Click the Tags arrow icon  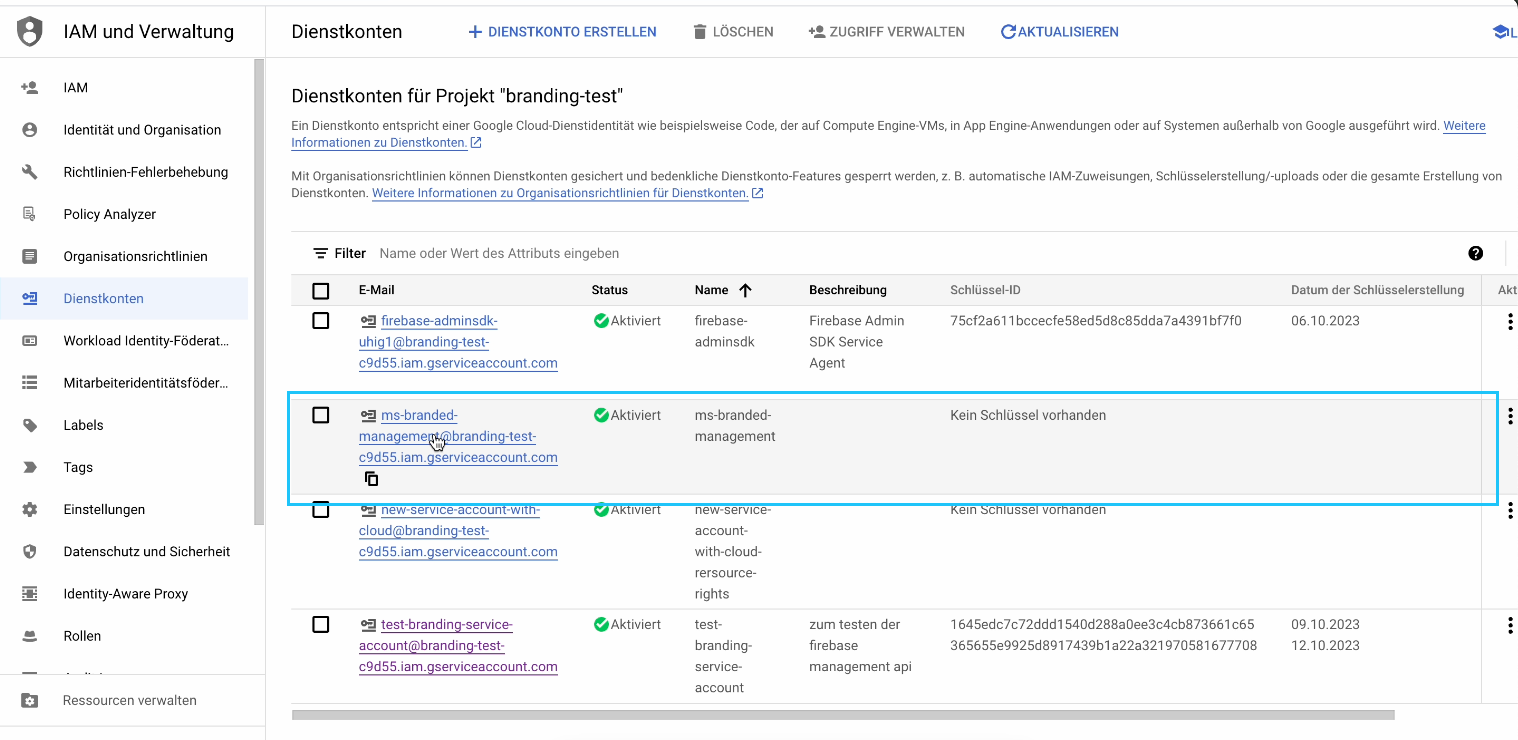(x=30, y=467)
